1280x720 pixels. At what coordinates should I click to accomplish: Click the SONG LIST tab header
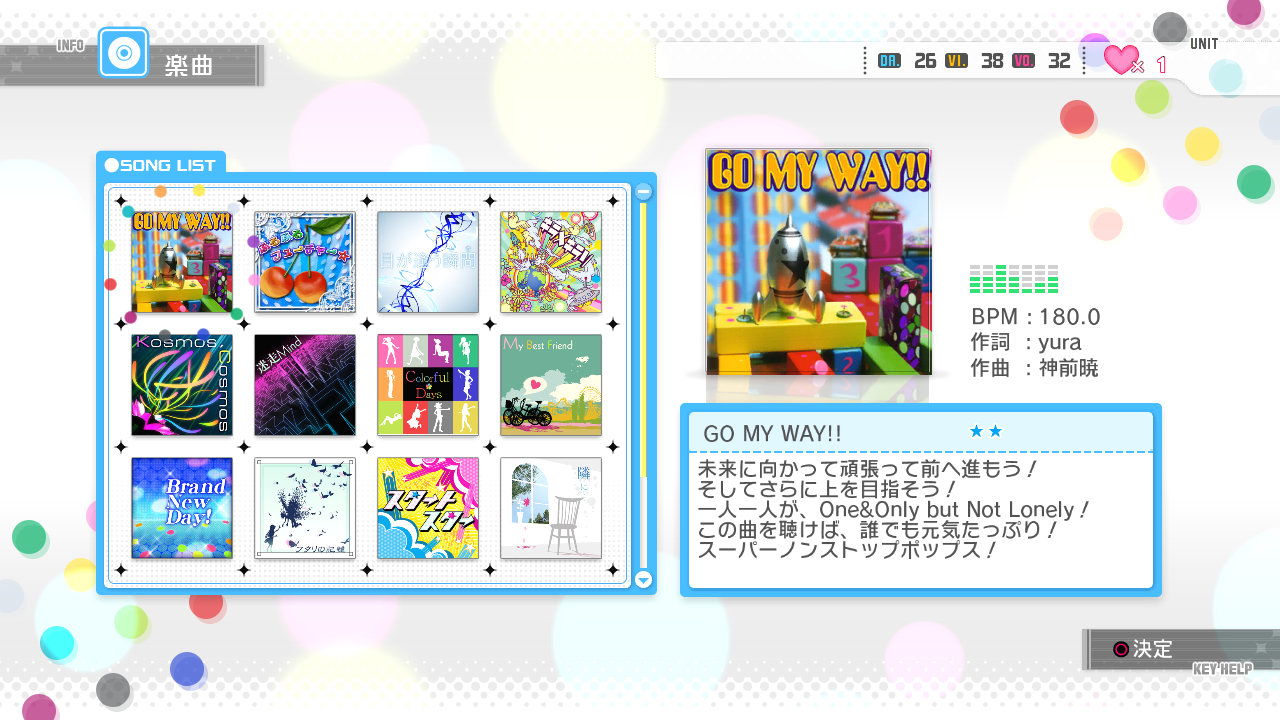[x=161, y=165]
